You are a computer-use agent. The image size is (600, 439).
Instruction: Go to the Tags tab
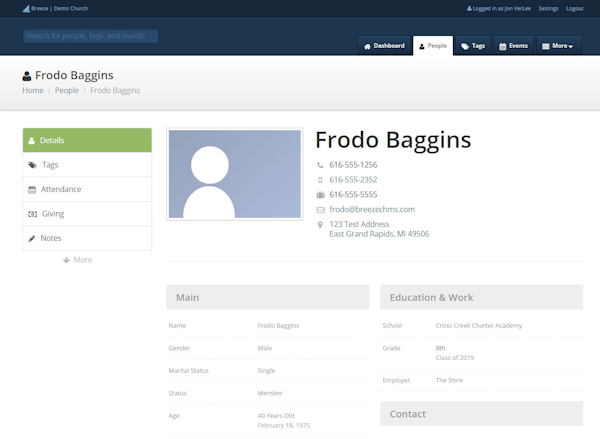pyautogui.click(x=473, y=46)
